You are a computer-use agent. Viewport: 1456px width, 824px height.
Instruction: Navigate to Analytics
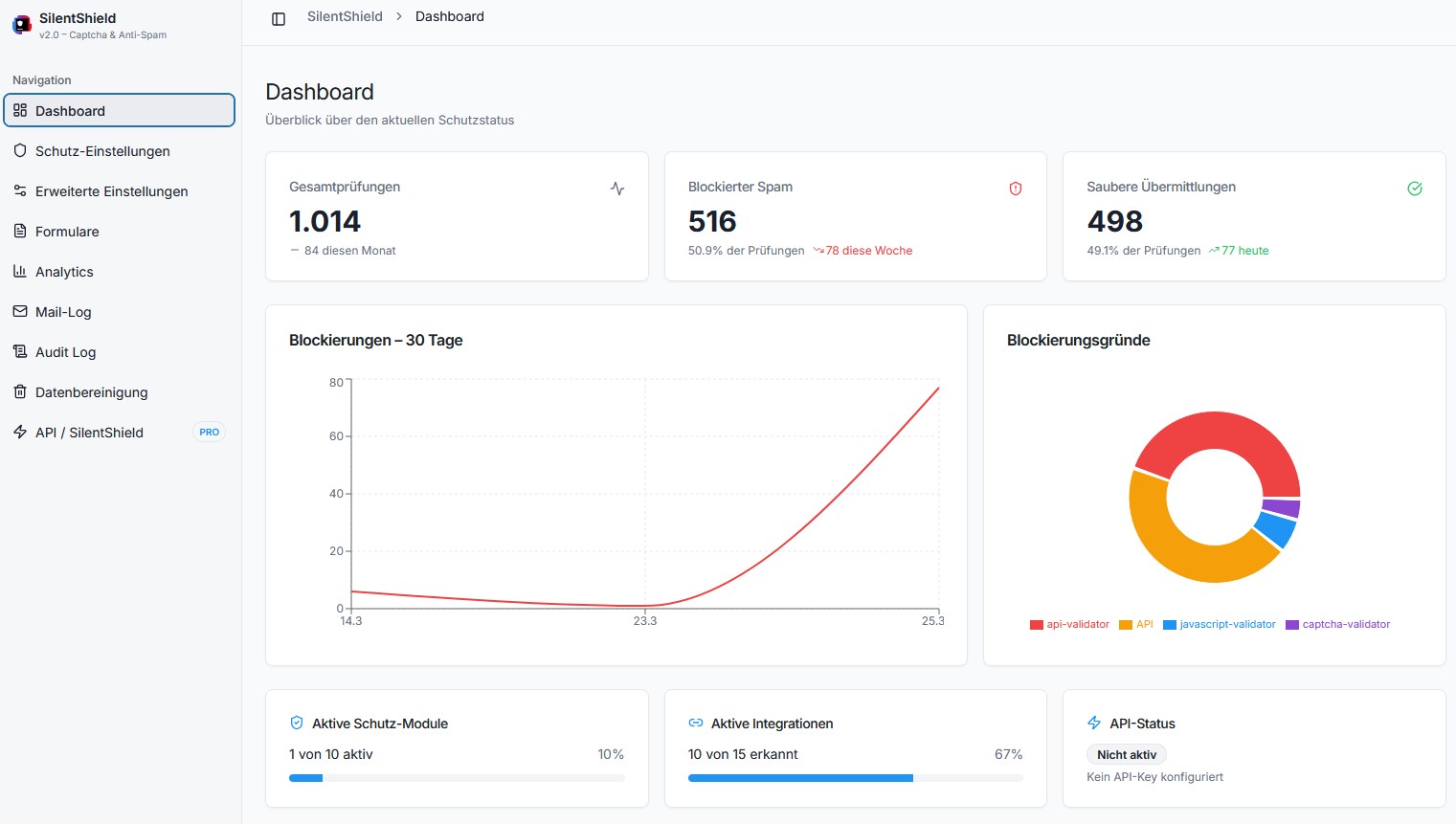(x=64, y=272)
